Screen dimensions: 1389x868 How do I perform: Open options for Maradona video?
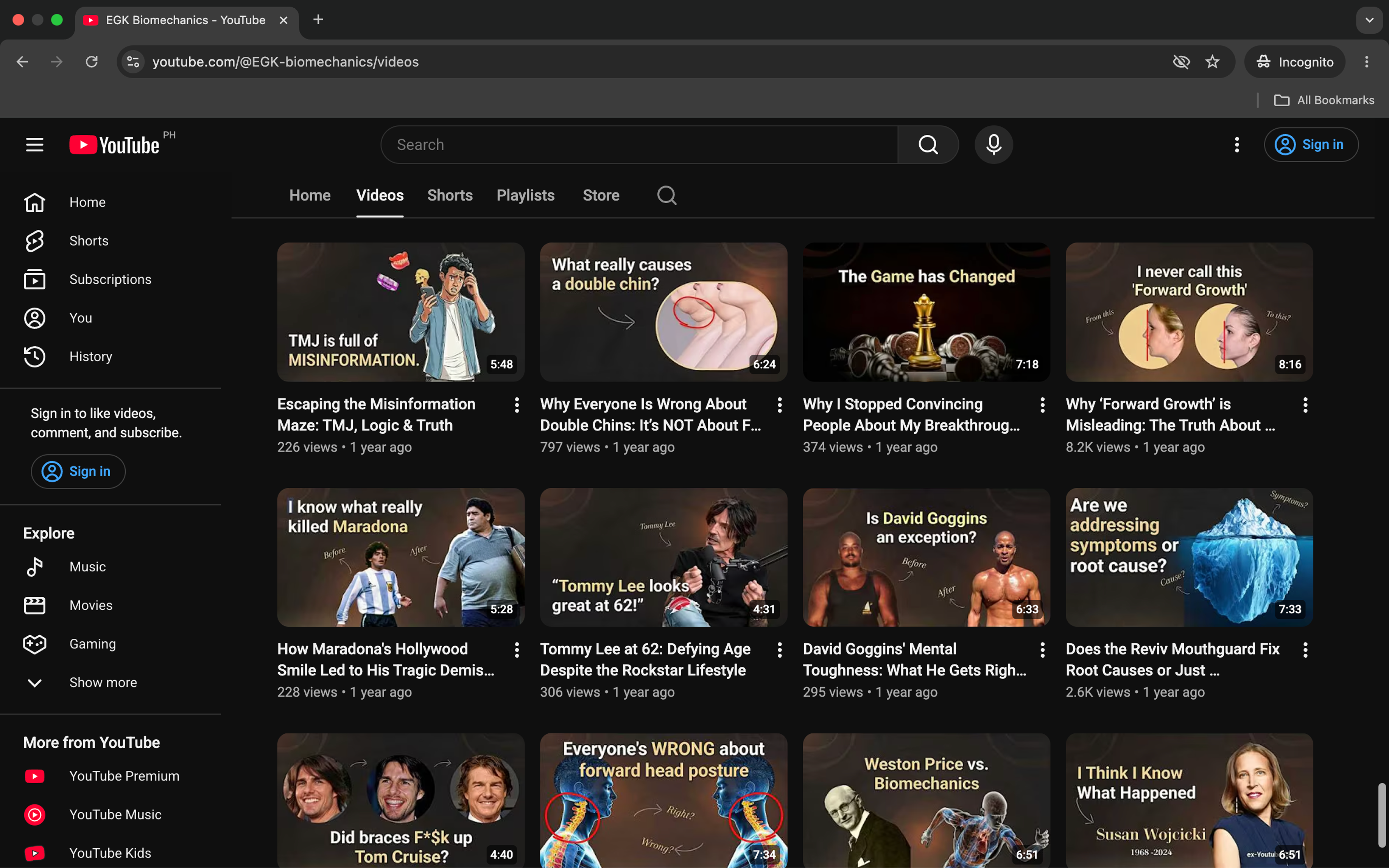517,650
